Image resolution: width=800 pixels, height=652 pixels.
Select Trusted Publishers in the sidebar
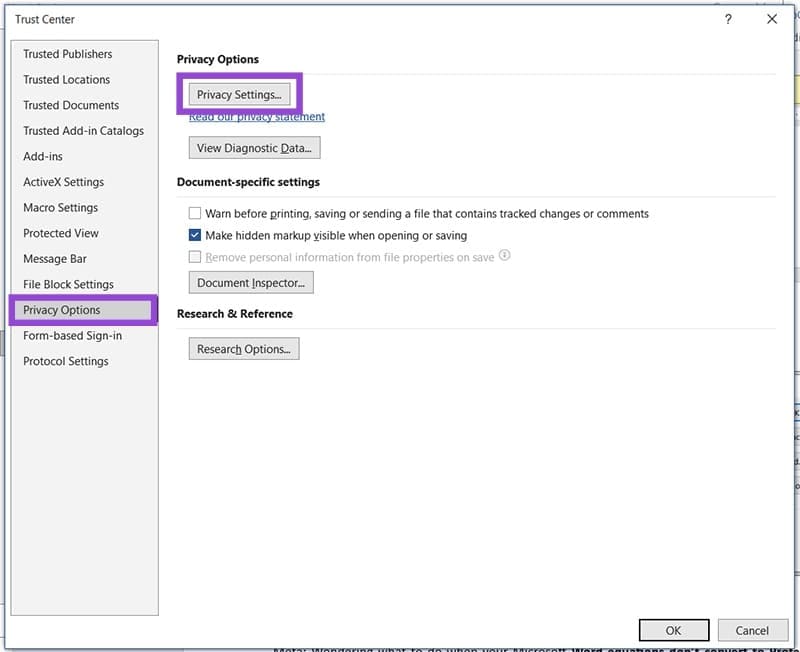[x=70, y=54]
